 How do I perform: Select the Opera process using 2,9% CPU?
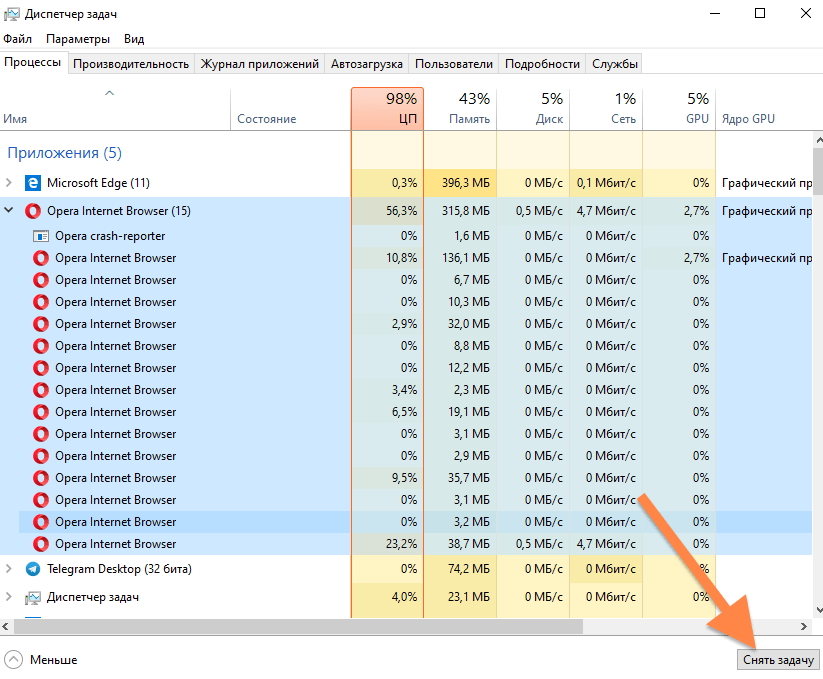(406, 324)
